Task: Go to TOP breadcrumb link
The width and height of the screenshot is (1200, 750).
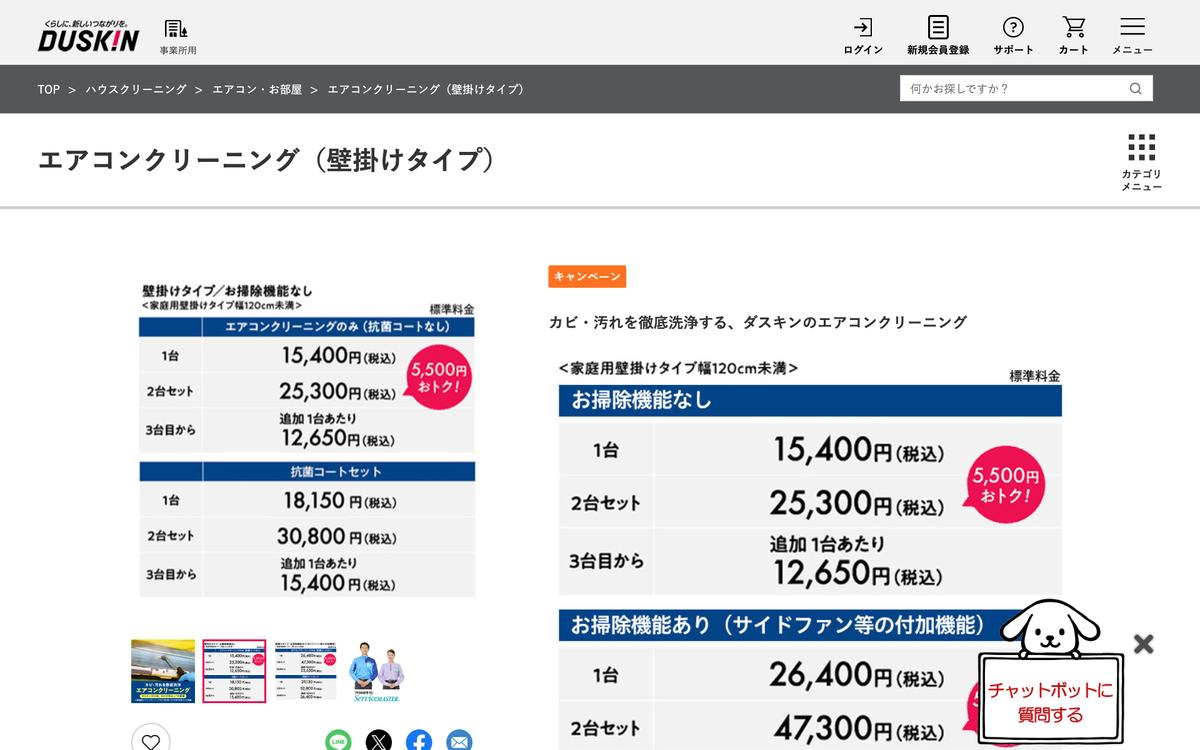Action: point(49,89)
